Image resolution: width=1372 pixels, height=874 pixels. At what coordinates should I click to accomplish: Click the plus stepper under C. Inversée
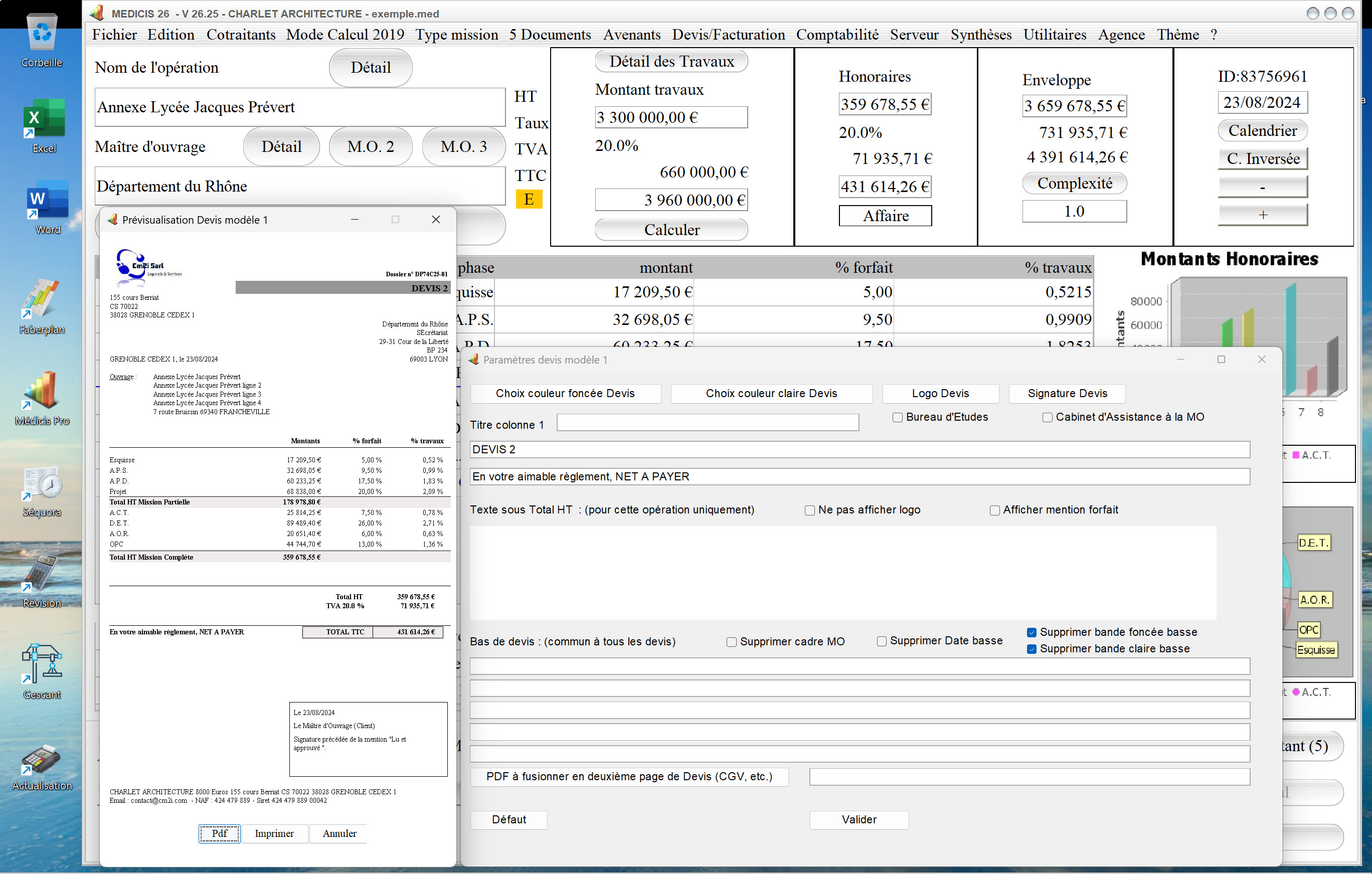(x=1263, y=215)
